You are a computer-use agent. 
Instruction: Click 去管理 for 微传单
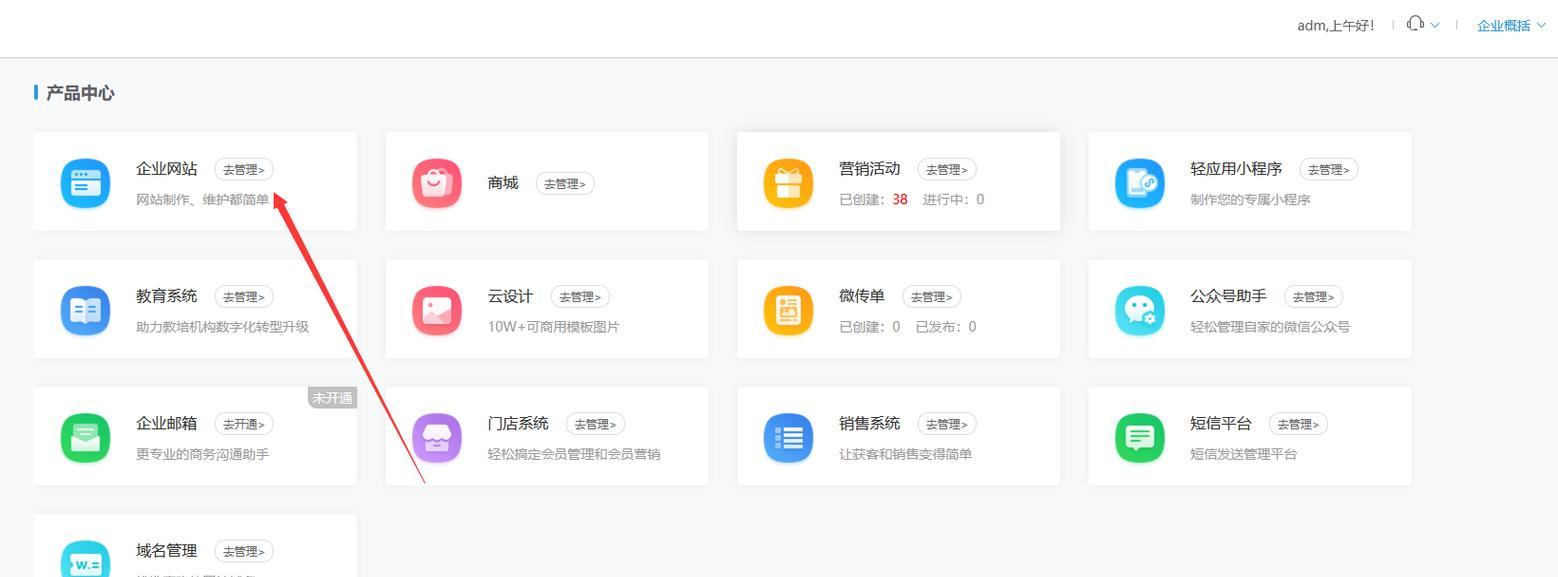pyautogui.click(x=932, y=297)
